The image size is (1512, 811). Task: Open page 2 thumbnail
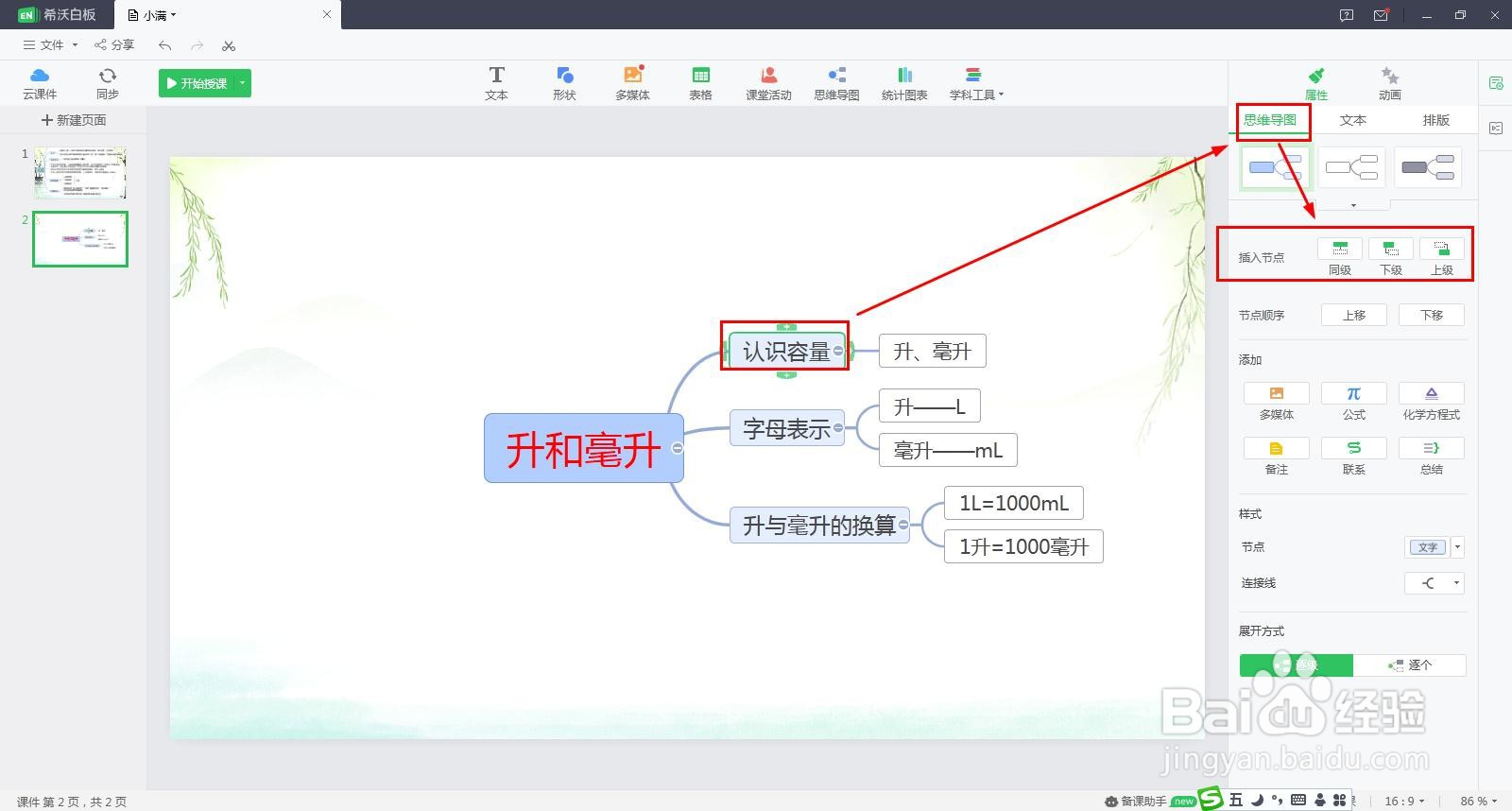click(x=80, y=238)
